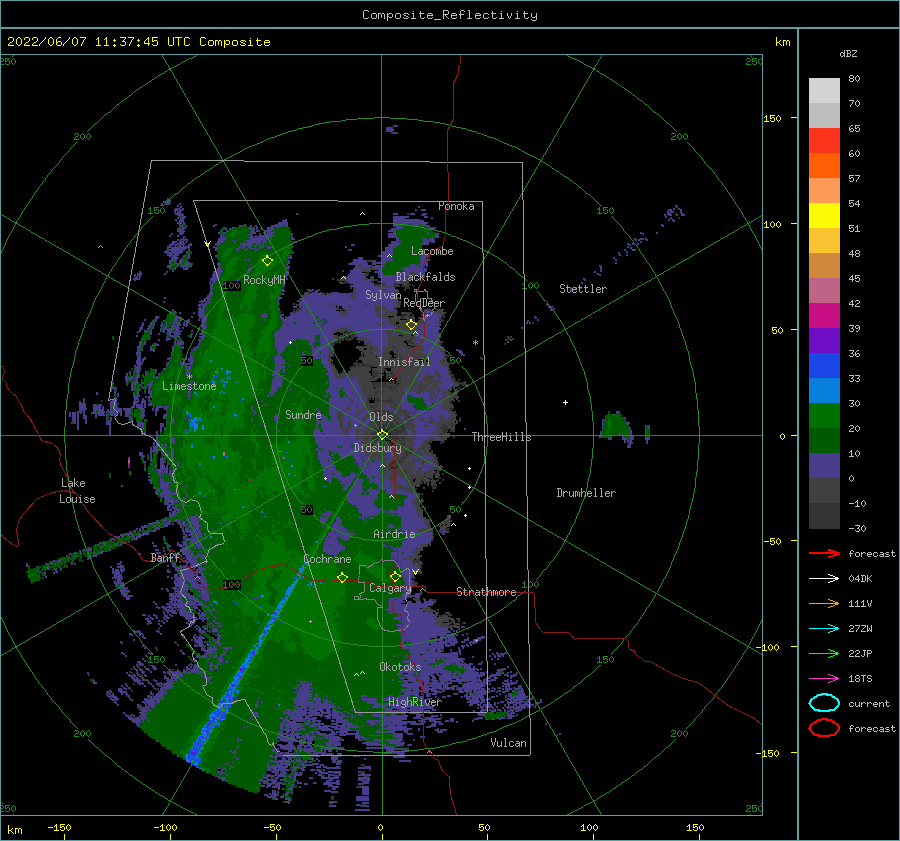The image size is (900, 841).
Task: Select the Blackfalds label
Action: [425, 277]
